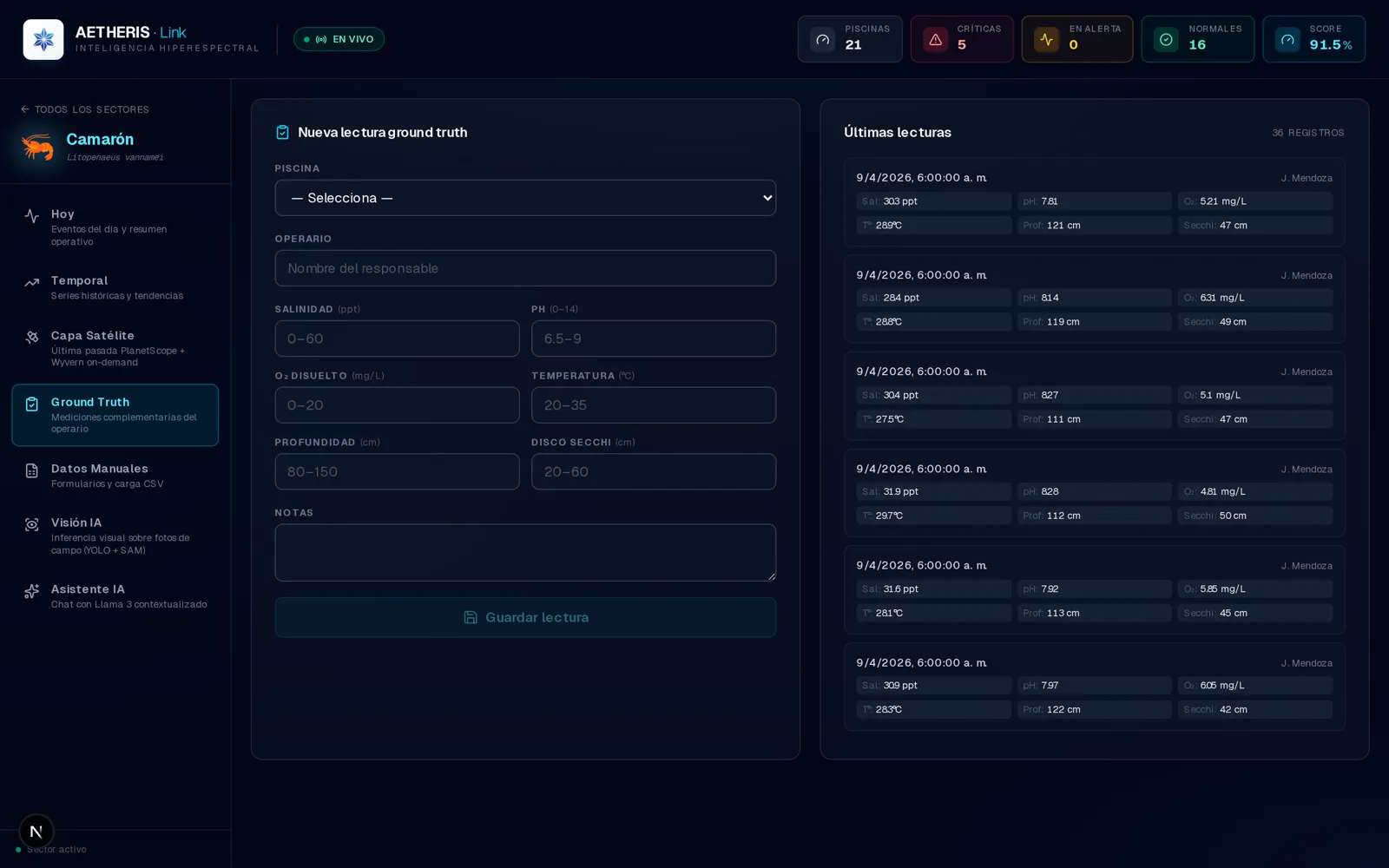
Task: Click the Piscinas 21 stat card
Action: tap(850, 39)
